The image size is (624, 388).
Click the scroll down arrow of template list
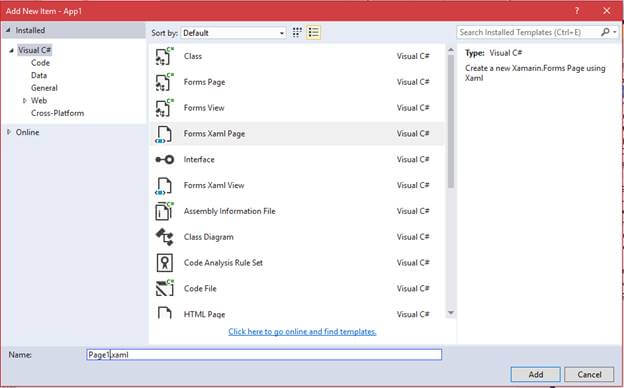(451, 313)
